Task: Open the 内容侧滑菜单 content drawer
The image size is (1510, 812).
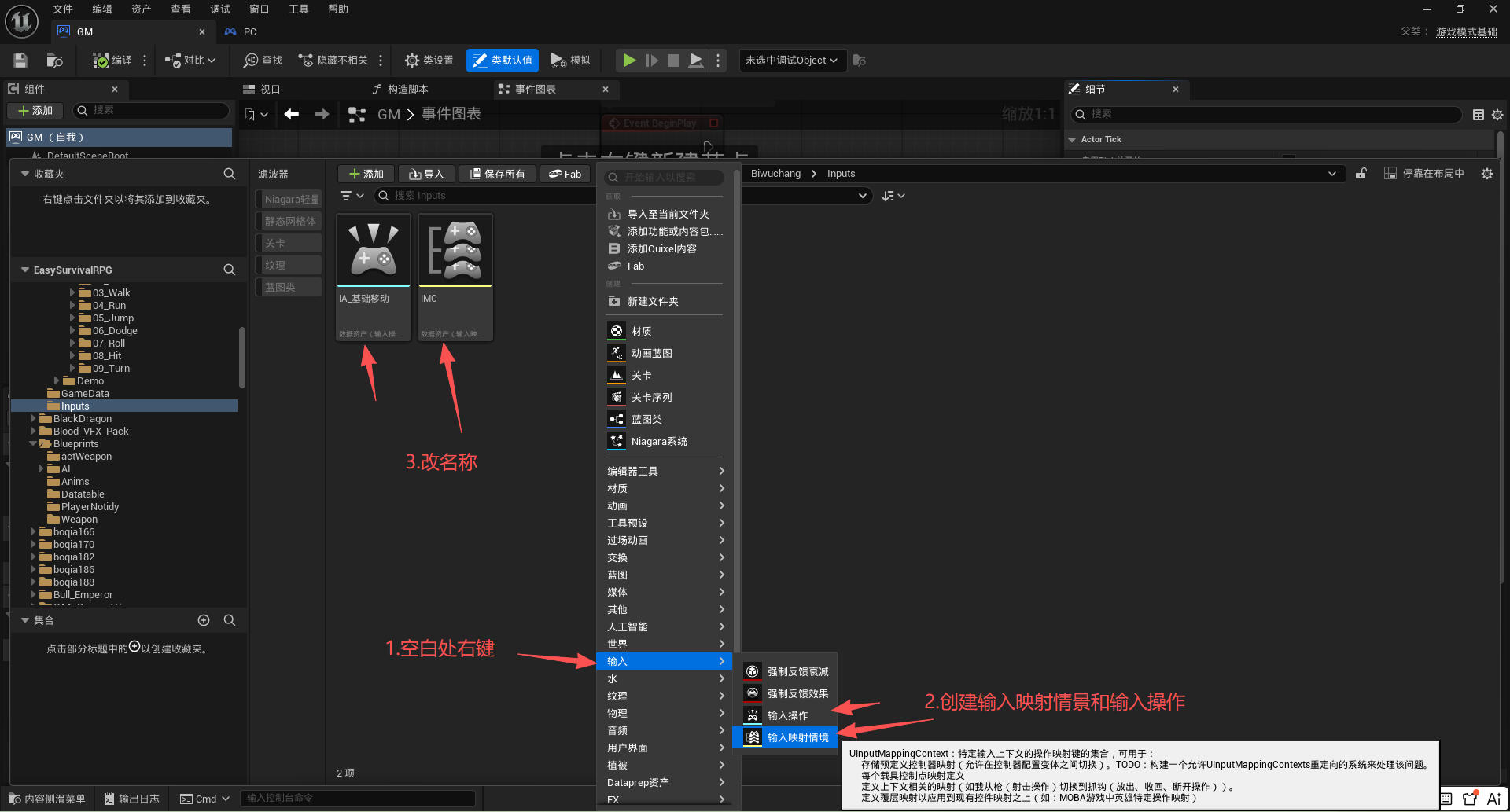Action: (46, 799)
